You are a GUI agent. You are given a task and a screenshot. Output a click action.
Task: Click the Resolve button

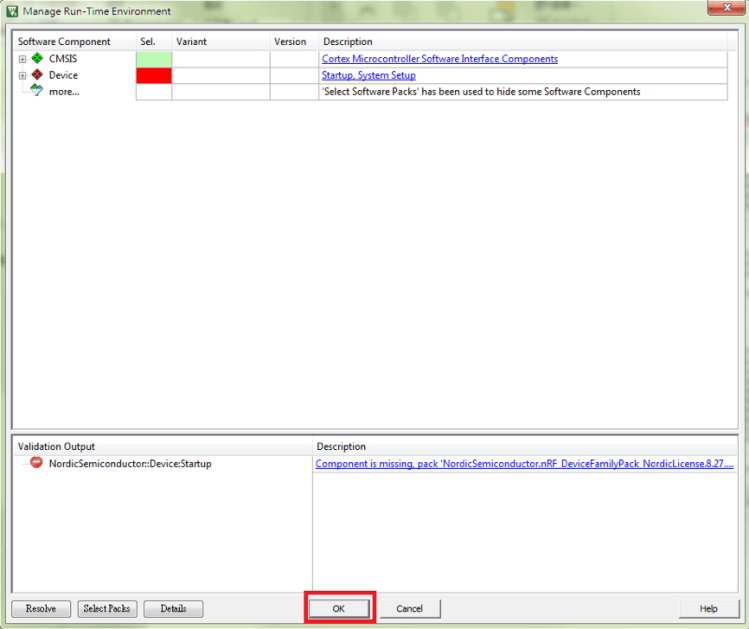click(41, 608)
